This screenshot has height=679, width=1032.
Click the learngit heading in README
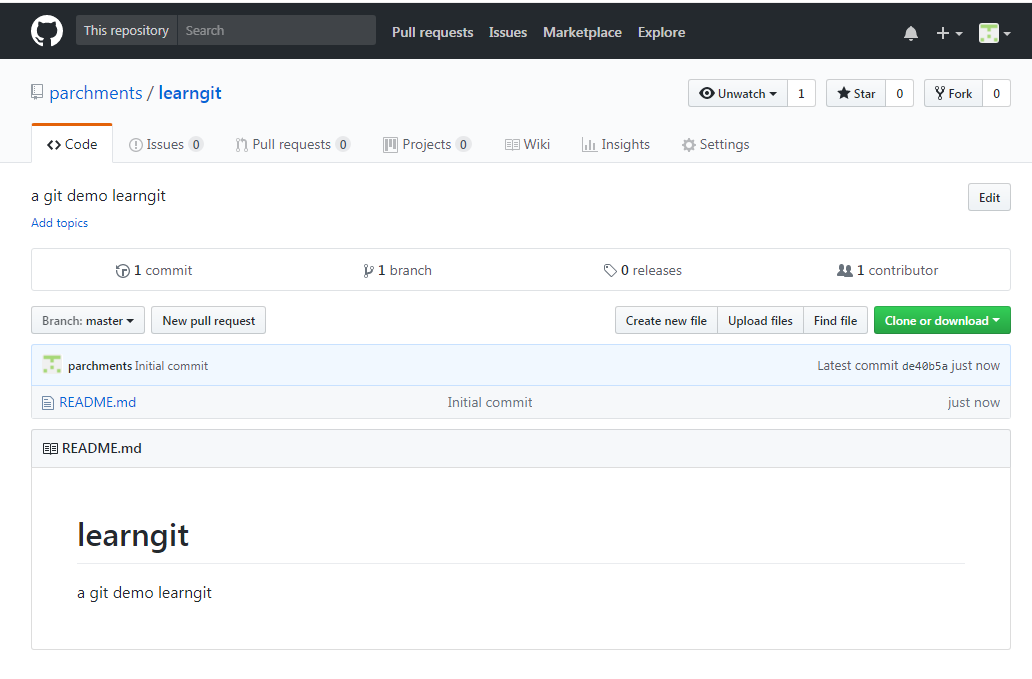click(x=133, y=535)
